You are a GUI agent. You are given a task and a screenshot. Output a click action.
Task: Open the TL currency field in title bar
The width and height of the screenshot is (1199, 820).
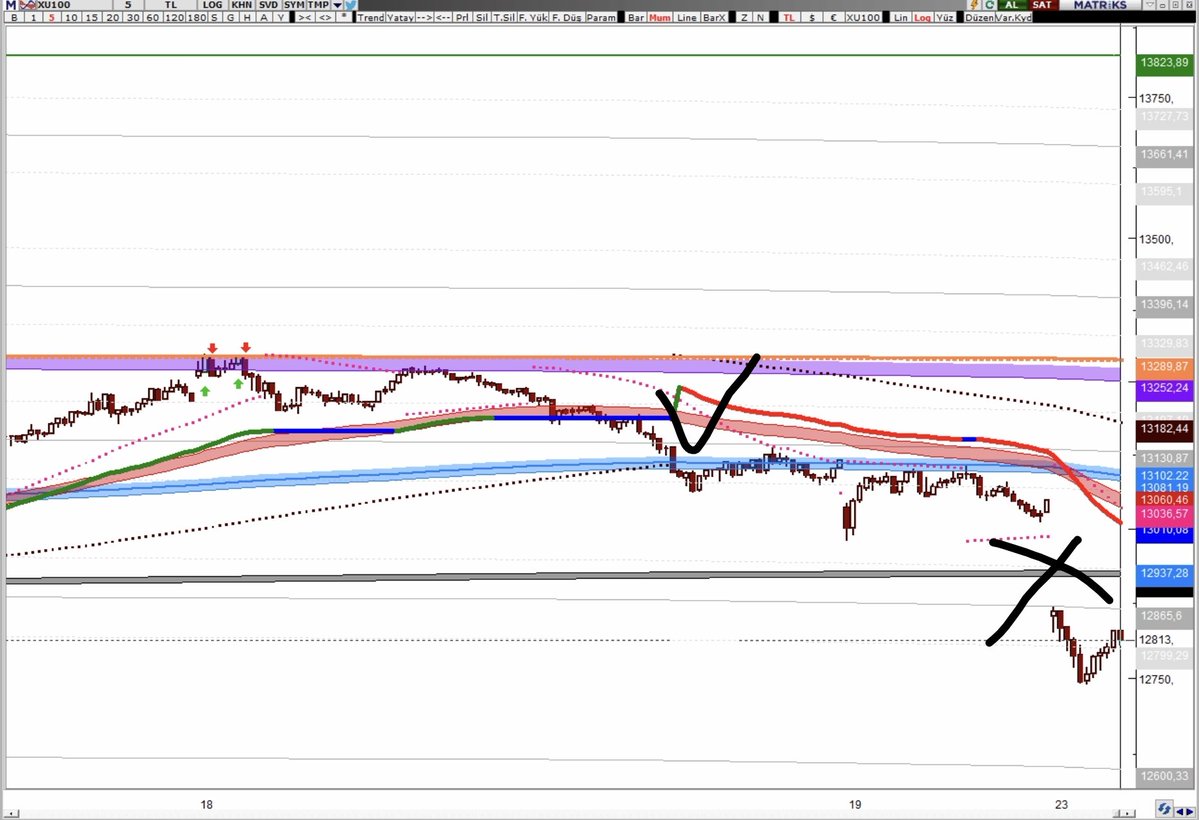coord(171,5)
